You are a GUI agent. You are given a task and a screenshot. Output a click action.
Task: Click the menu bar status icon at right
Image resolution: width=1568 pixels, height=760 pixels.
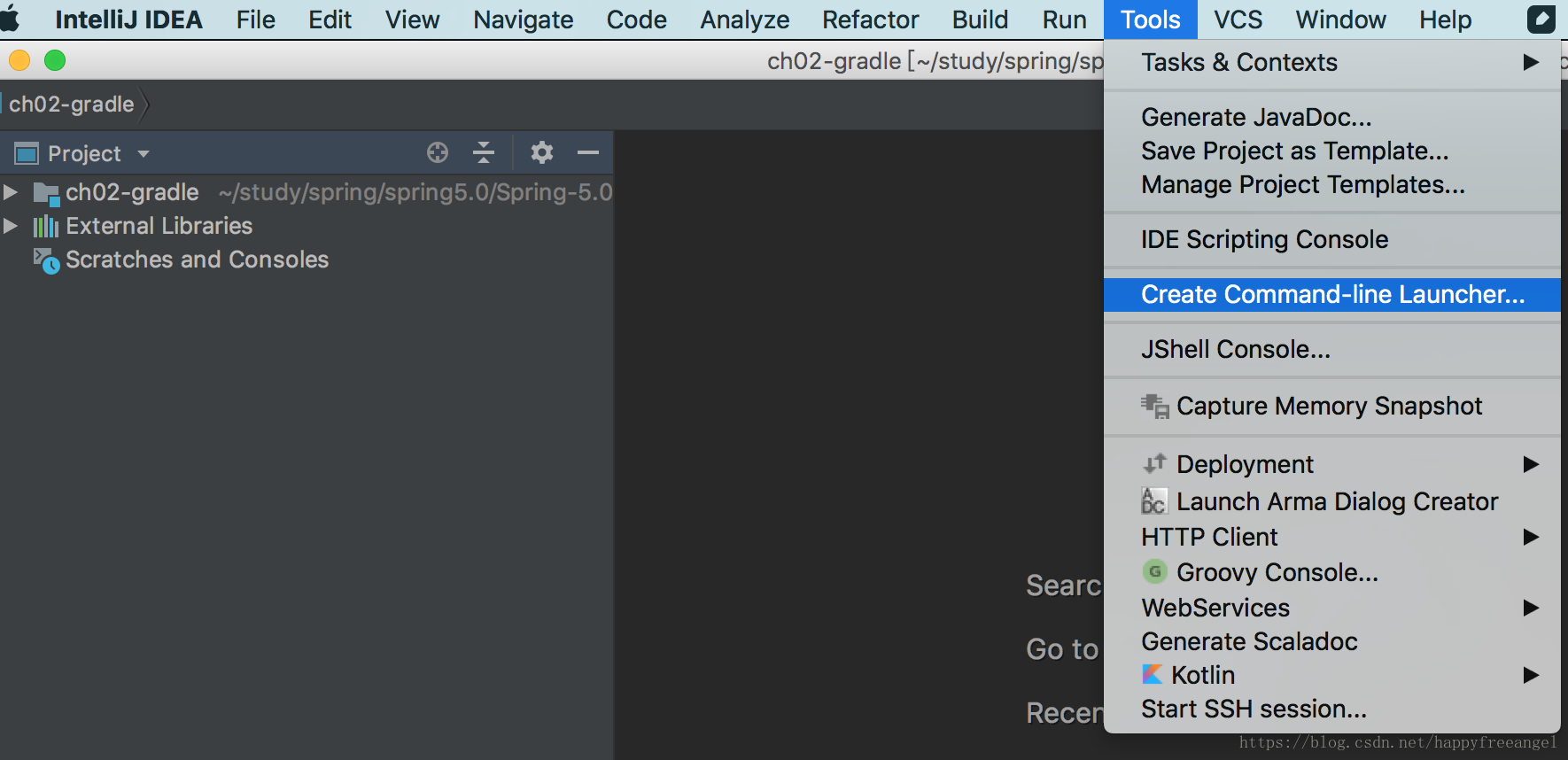click(1541, 19)
